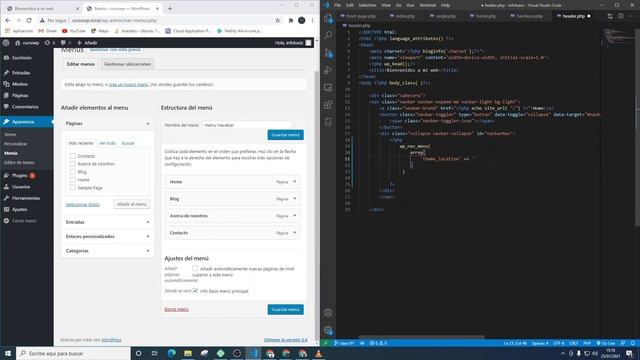The width and height of the screenshot is (640, 360).
Task: Select the Editar menús tab
Action: click(80, 64)
